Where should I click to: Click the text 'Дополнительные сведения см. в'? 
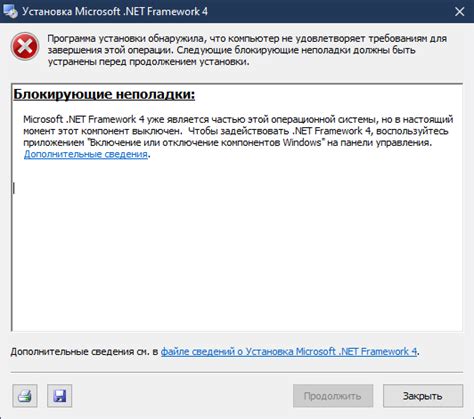click(84, 351)
